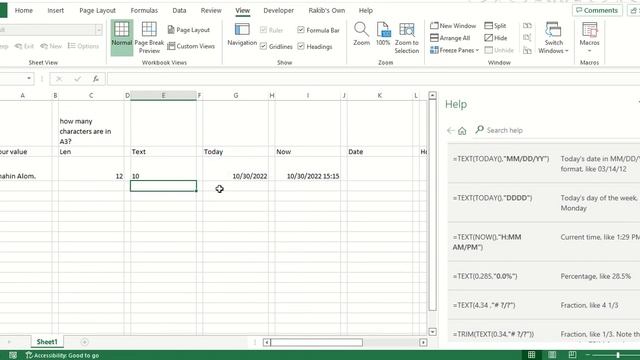This screenshot has height=360, width=640.
Task: Open the Rakib's Own tab
Action: [327, 10]
